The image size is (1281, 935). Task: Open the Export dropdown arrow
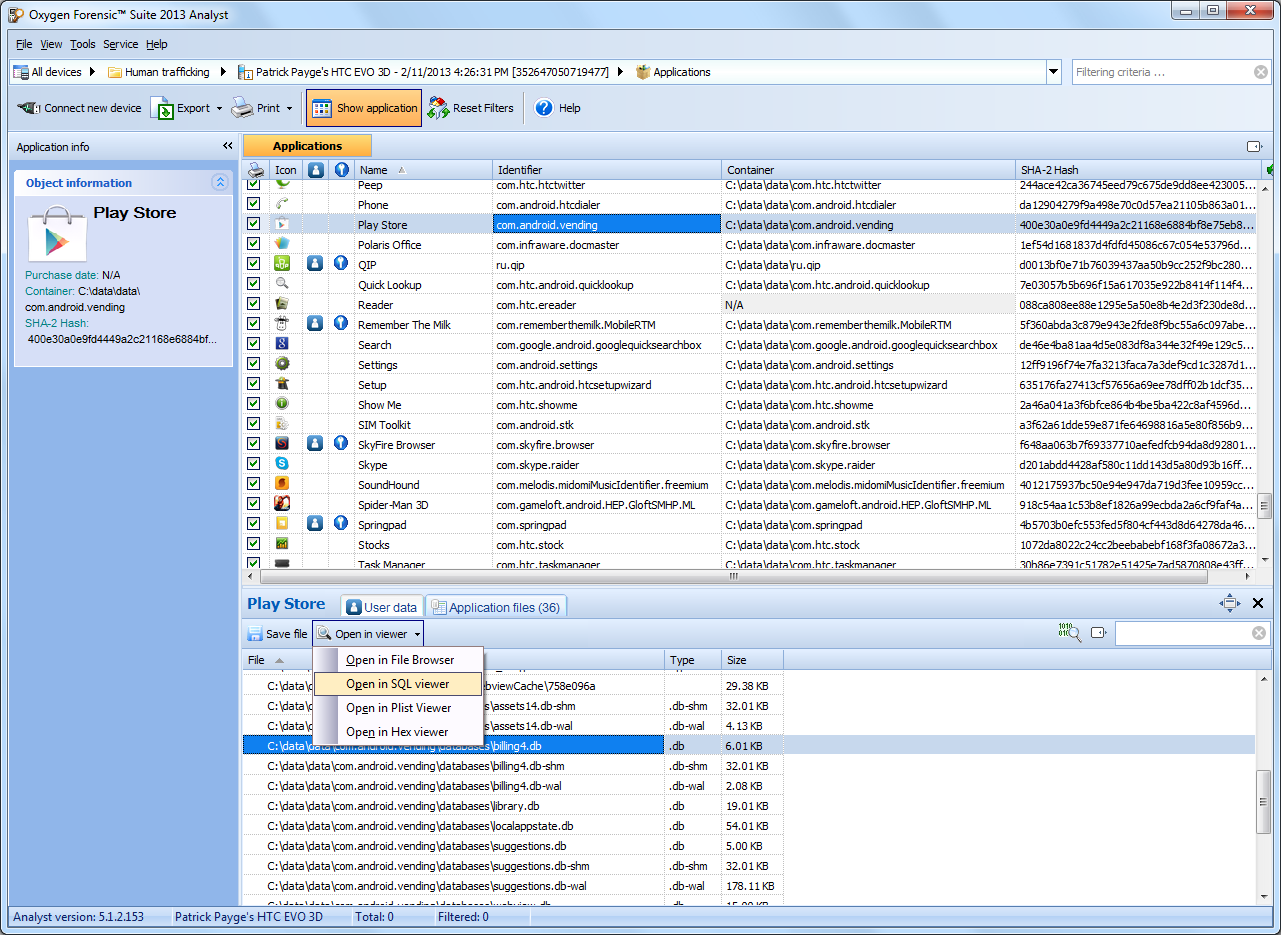[219, 108]
